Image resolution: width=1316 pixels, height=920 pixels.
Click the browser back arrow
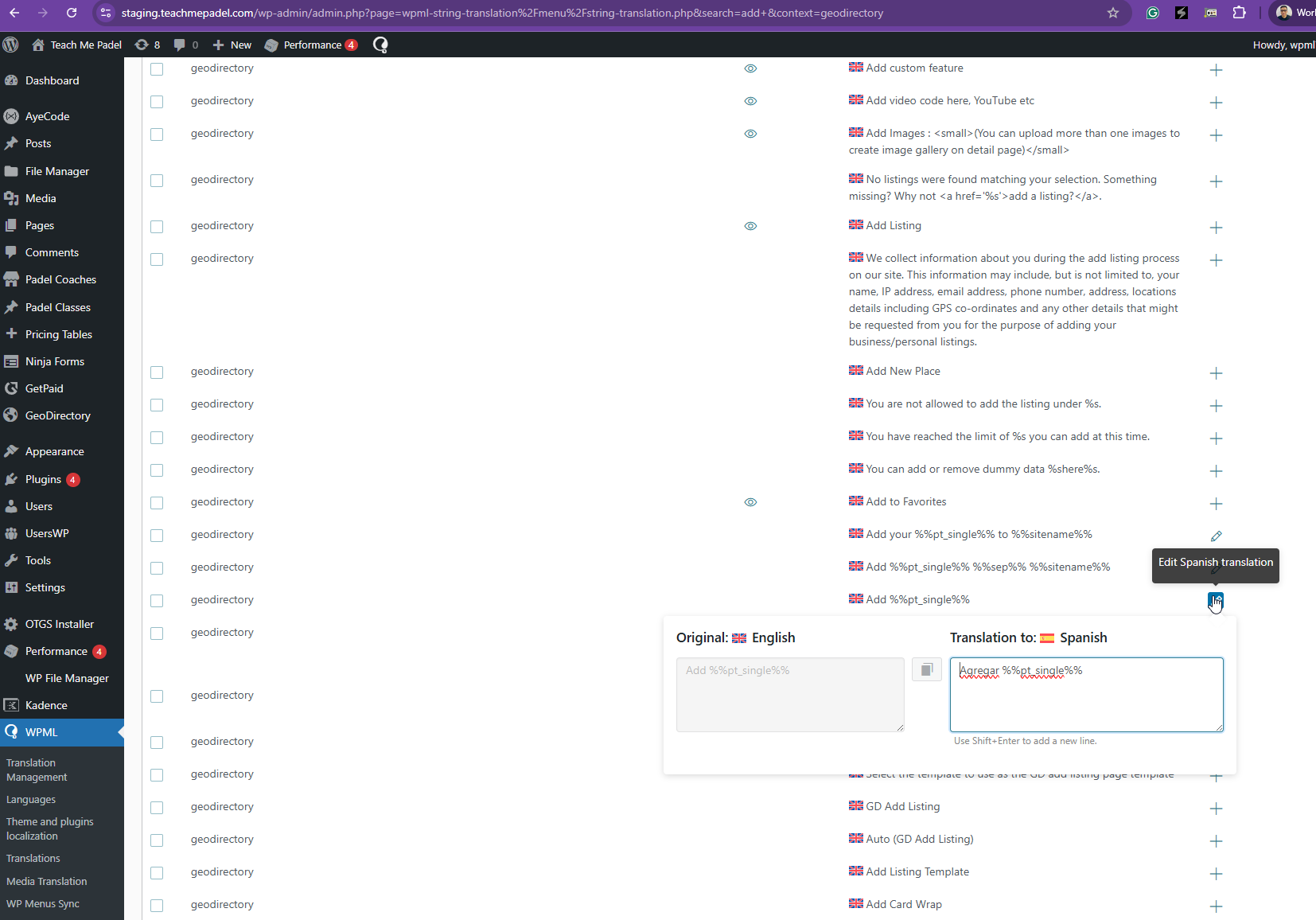14,13
